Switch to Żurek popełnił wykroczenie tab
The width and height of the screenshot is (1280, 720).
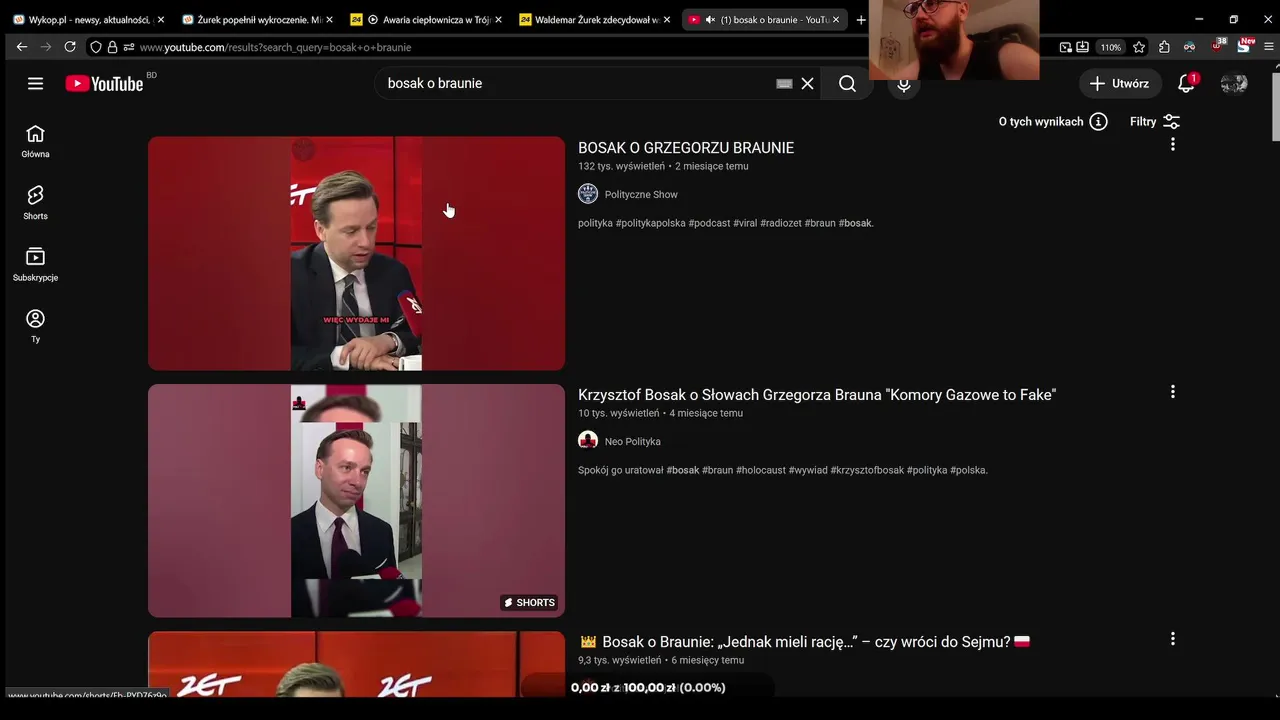tap(257, 20)
